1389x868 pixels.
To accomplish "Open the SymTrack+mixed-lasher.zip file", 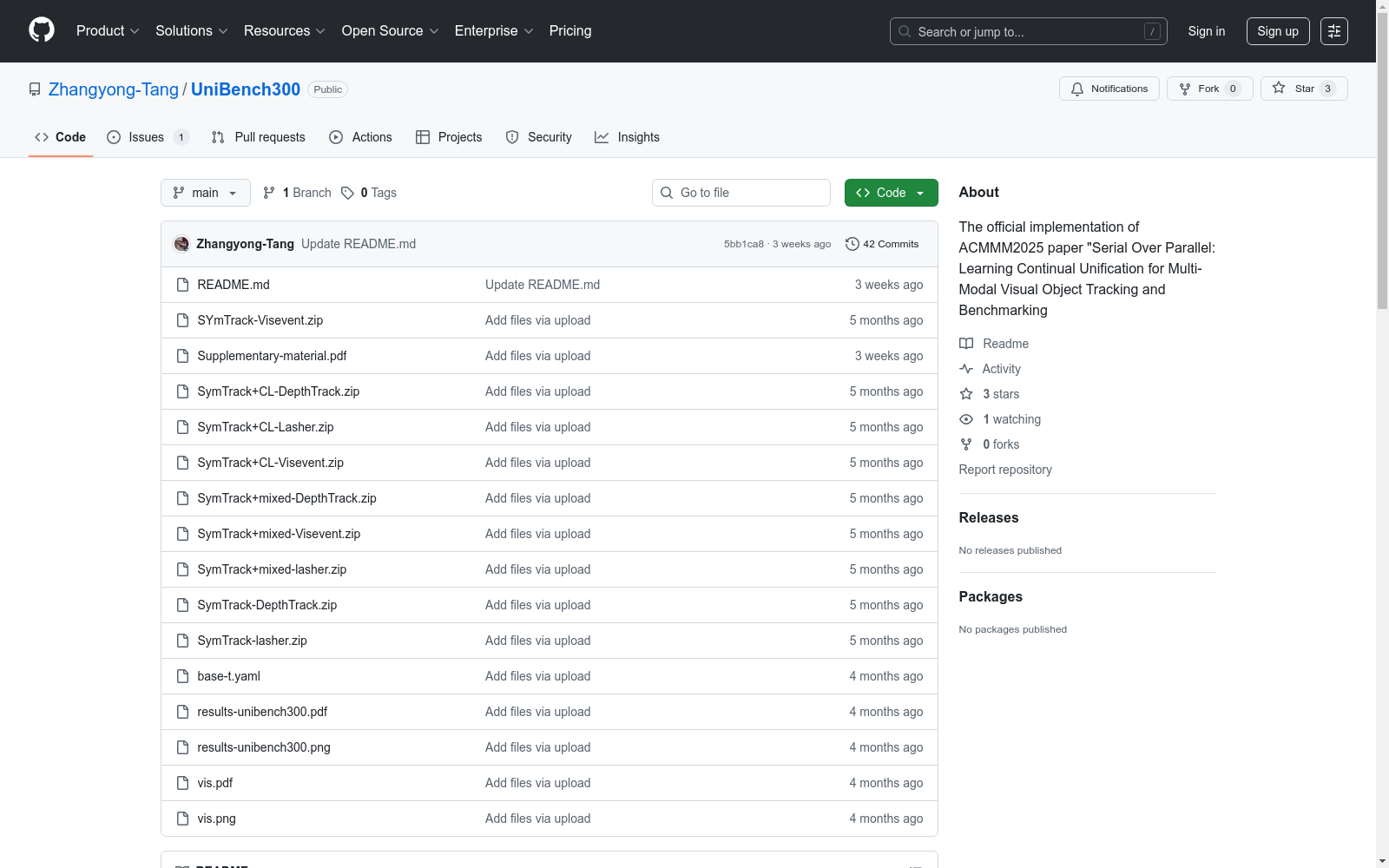I will tap(272, 569).
